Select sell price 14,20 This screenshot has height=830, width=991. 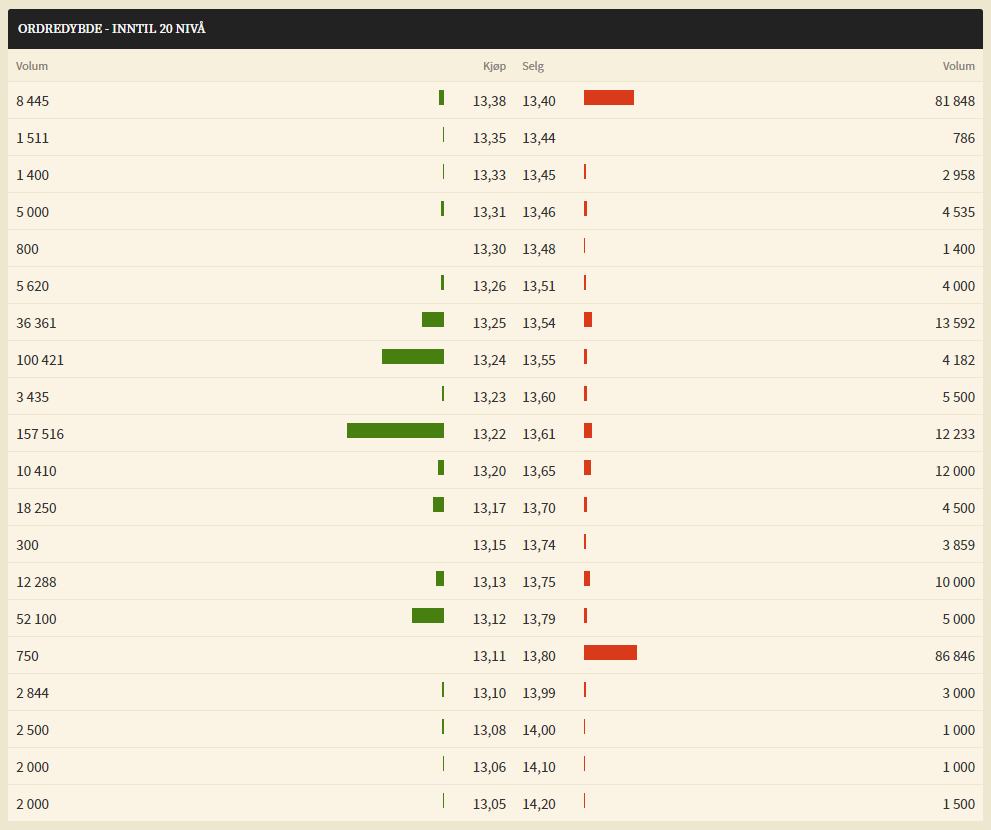(538, 804)
